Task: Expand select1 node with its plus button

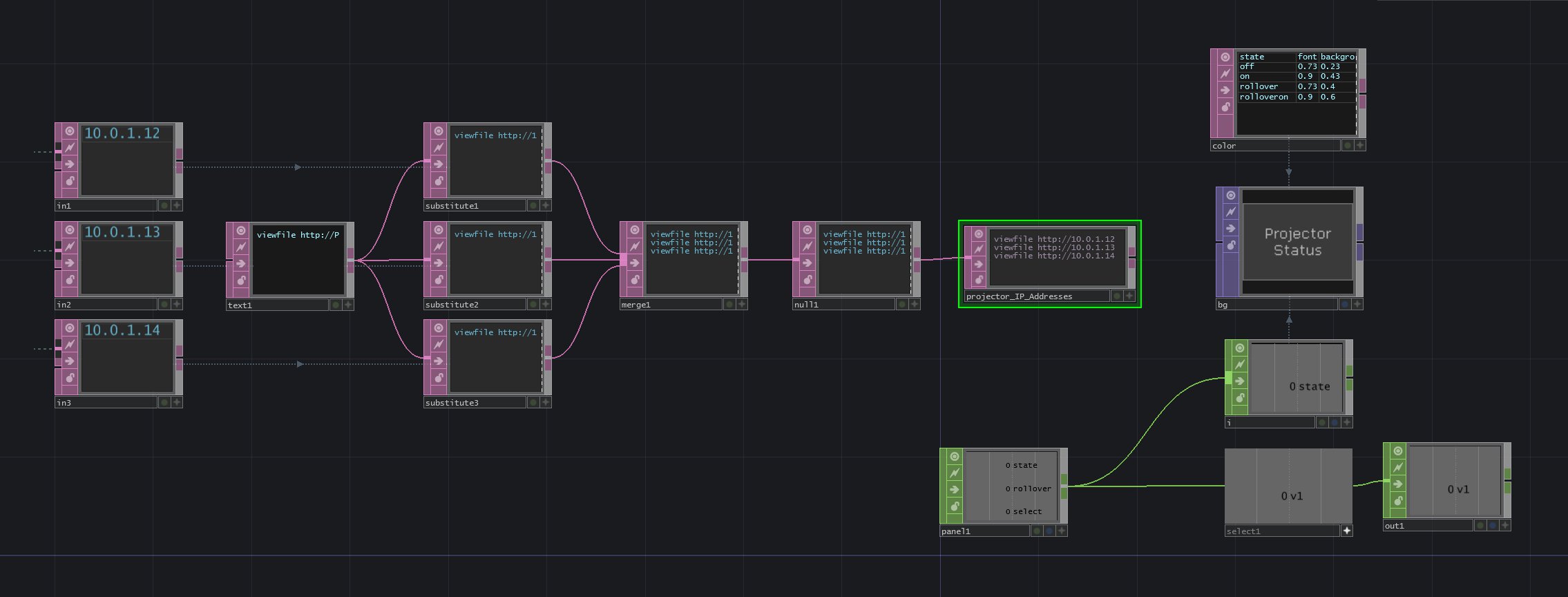Action: (1346, 531)
